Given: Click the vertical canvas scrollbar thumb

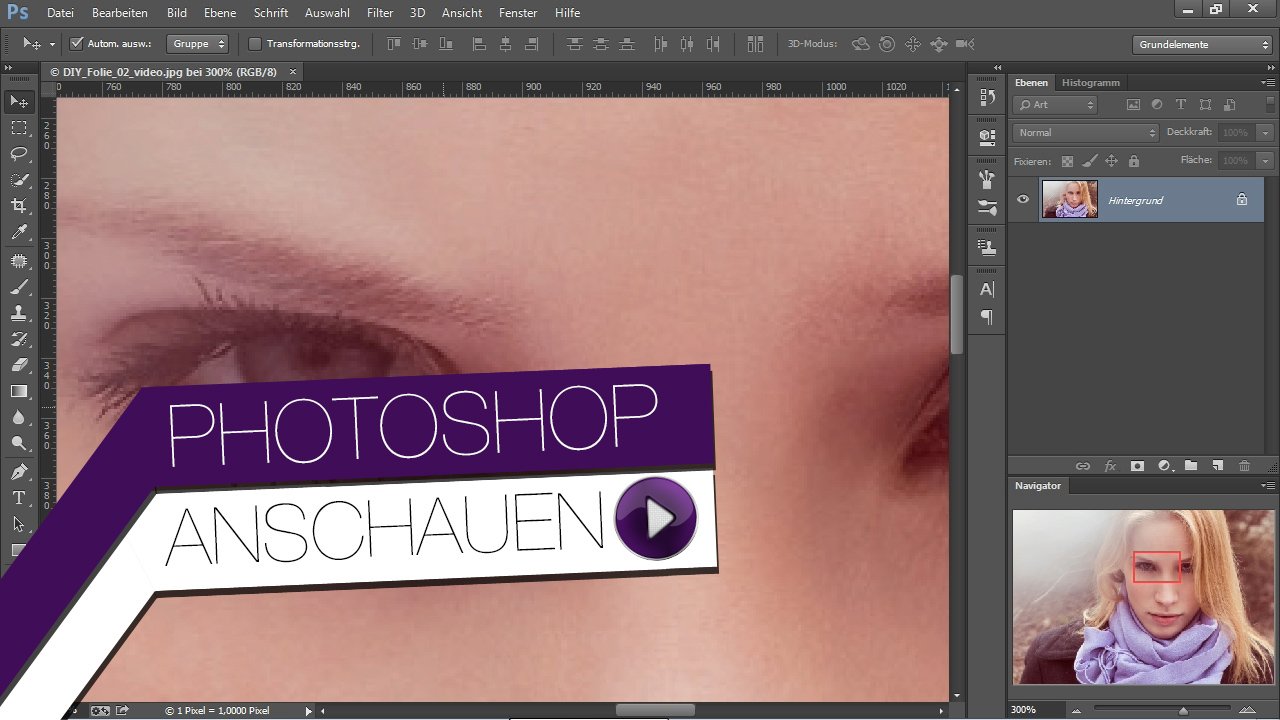Looking at the screenshot, I should pyautogui.click(x=956, y=314).
